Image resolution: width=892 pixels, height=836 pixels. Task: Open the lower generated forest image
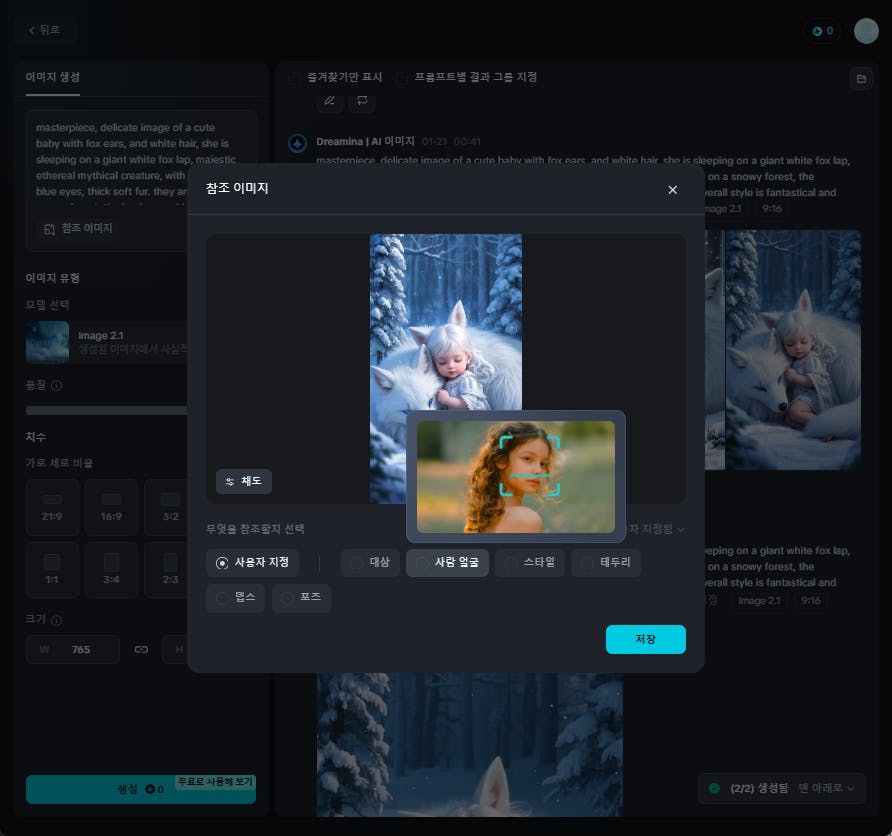click(x=469, y=745)
